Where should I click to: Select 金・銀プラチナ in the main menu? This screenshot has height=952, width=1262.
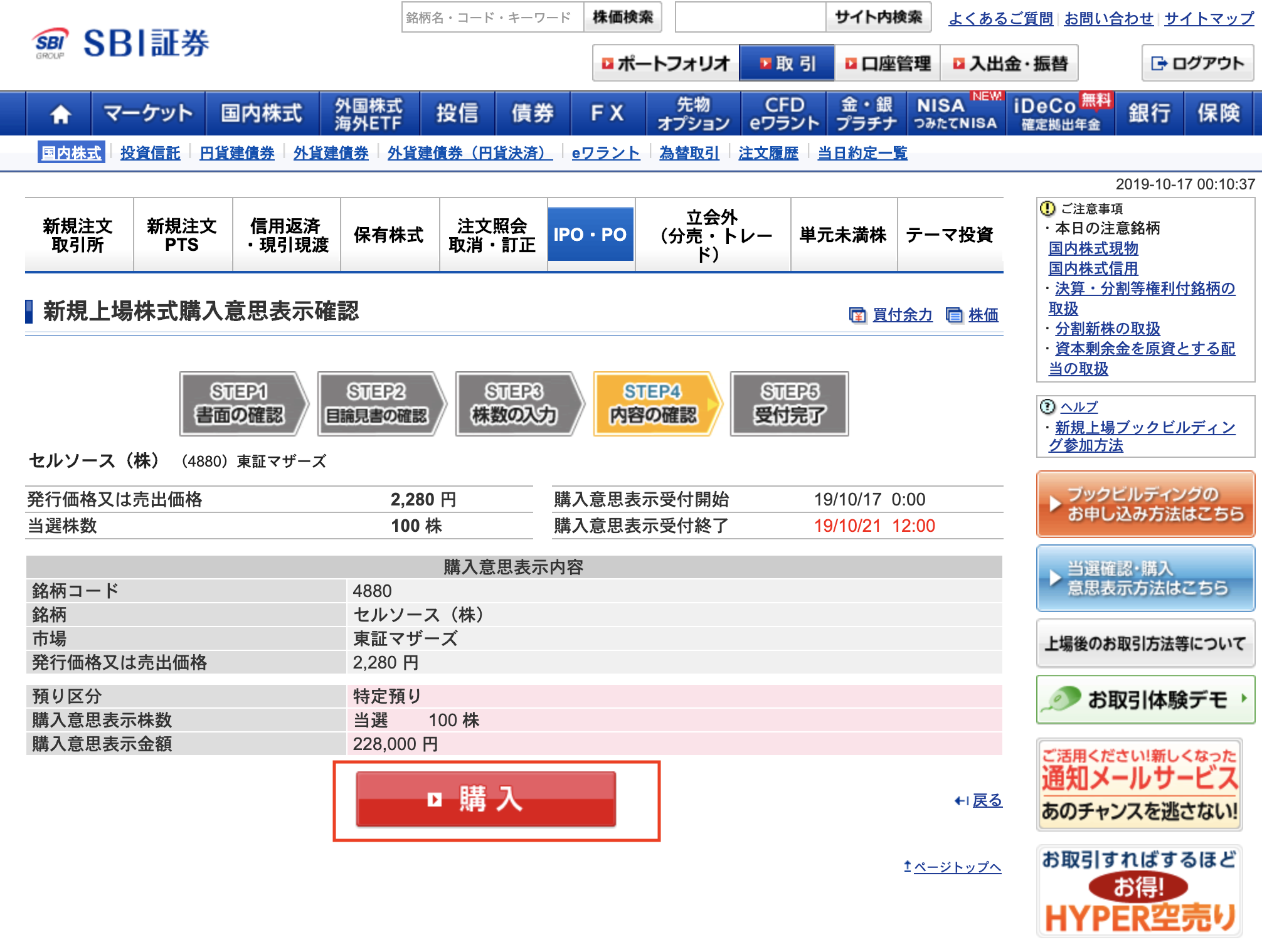point(867,114)
